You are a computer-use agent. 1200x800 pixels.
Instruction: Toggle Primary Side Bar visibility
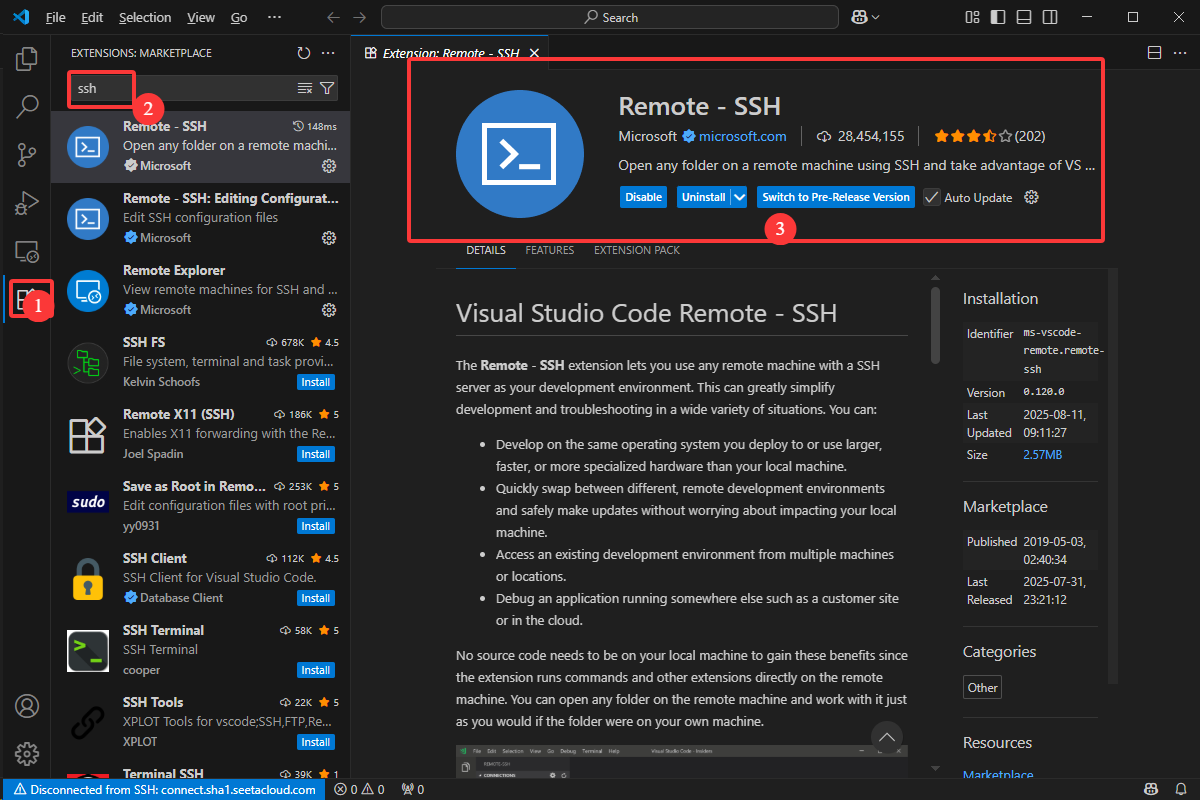click(x=998, y=17)
